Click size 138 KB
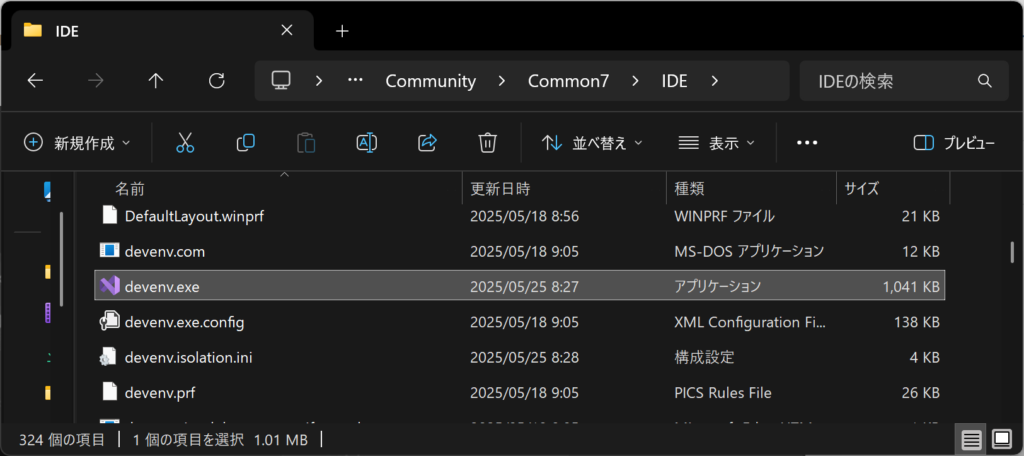The height and width of the screenshot is (456, 1024). point(917,321)
